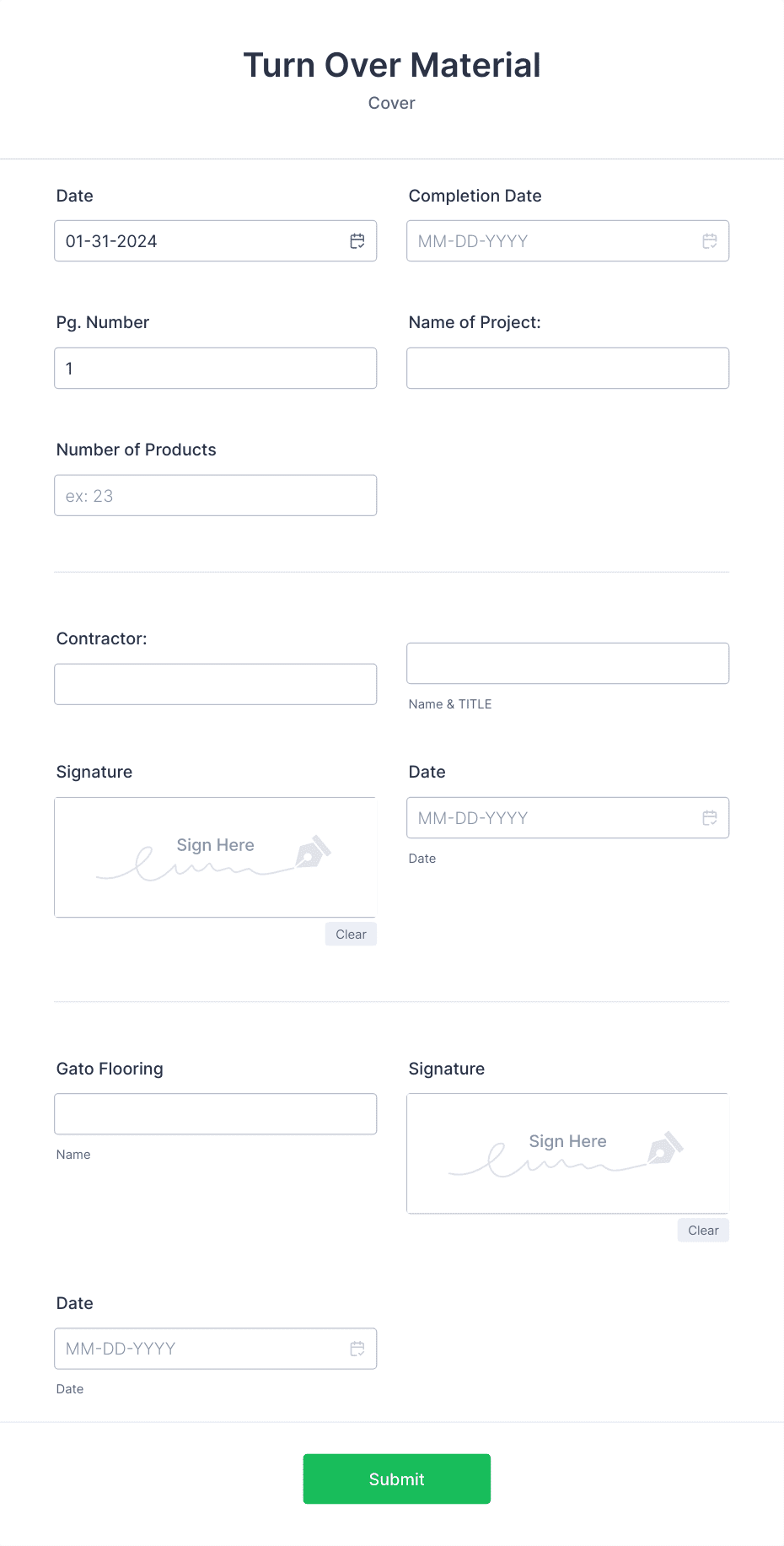Open the contractor Date calendar picker

708,817
